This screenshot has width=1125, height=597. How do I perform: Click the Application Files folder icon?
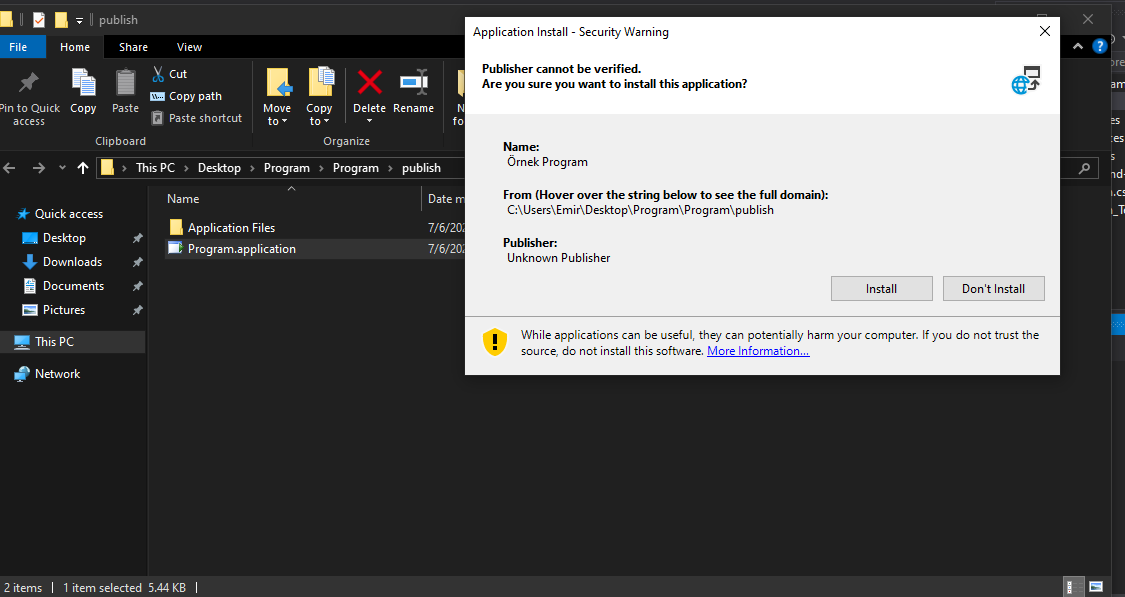tap(176, 227)
